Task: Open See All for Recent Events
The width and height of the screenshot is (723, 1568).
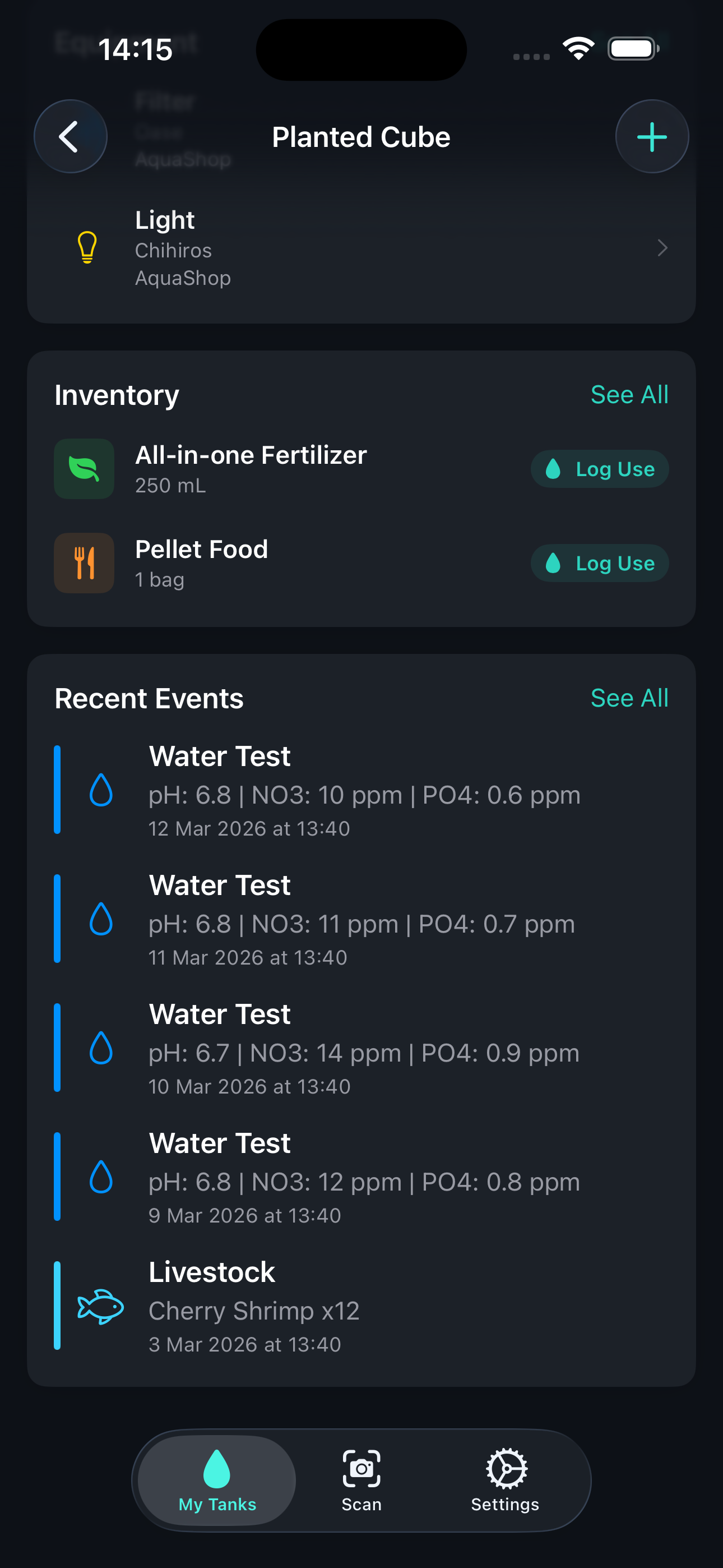Action: pos(629,698)
